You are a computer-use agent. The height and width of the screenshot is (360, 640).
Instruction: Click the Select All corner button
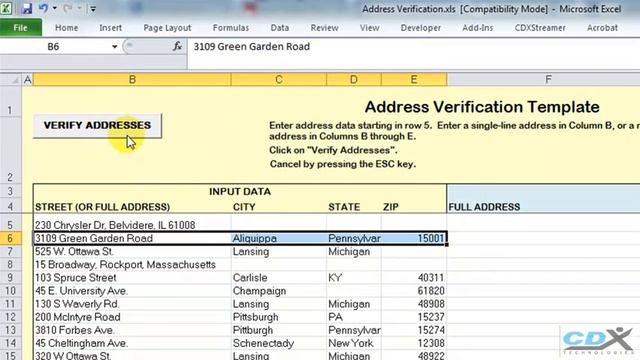pyautogui.click(x=11, y=79)
